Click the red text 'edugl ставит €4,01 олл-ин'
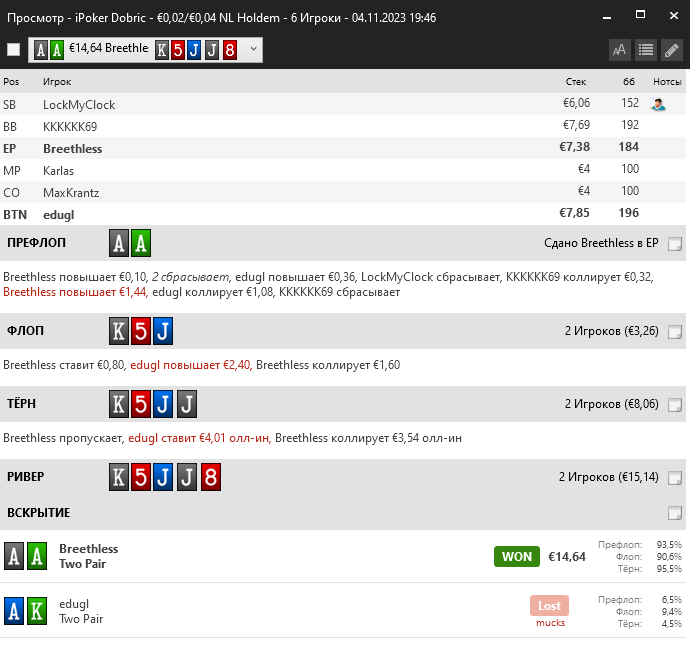The image size is (690, 651). tap(199, 438)
